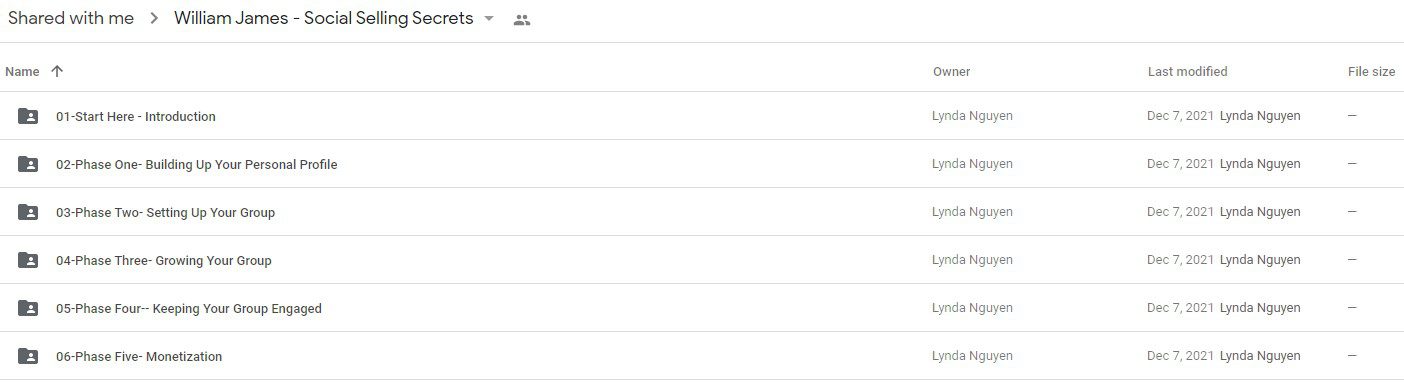This screenshot has height=387, width=1404.
Task: Select 02-Phase One- Building Up Your Personal Profile
Action: (702, 164)
